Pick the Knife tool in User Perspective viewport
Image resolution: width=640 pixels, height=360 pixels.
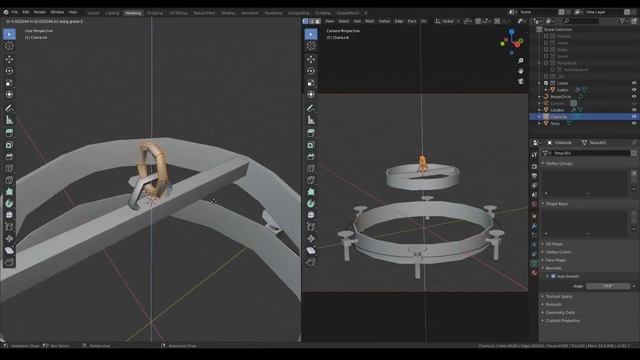(x=9, y=180)
